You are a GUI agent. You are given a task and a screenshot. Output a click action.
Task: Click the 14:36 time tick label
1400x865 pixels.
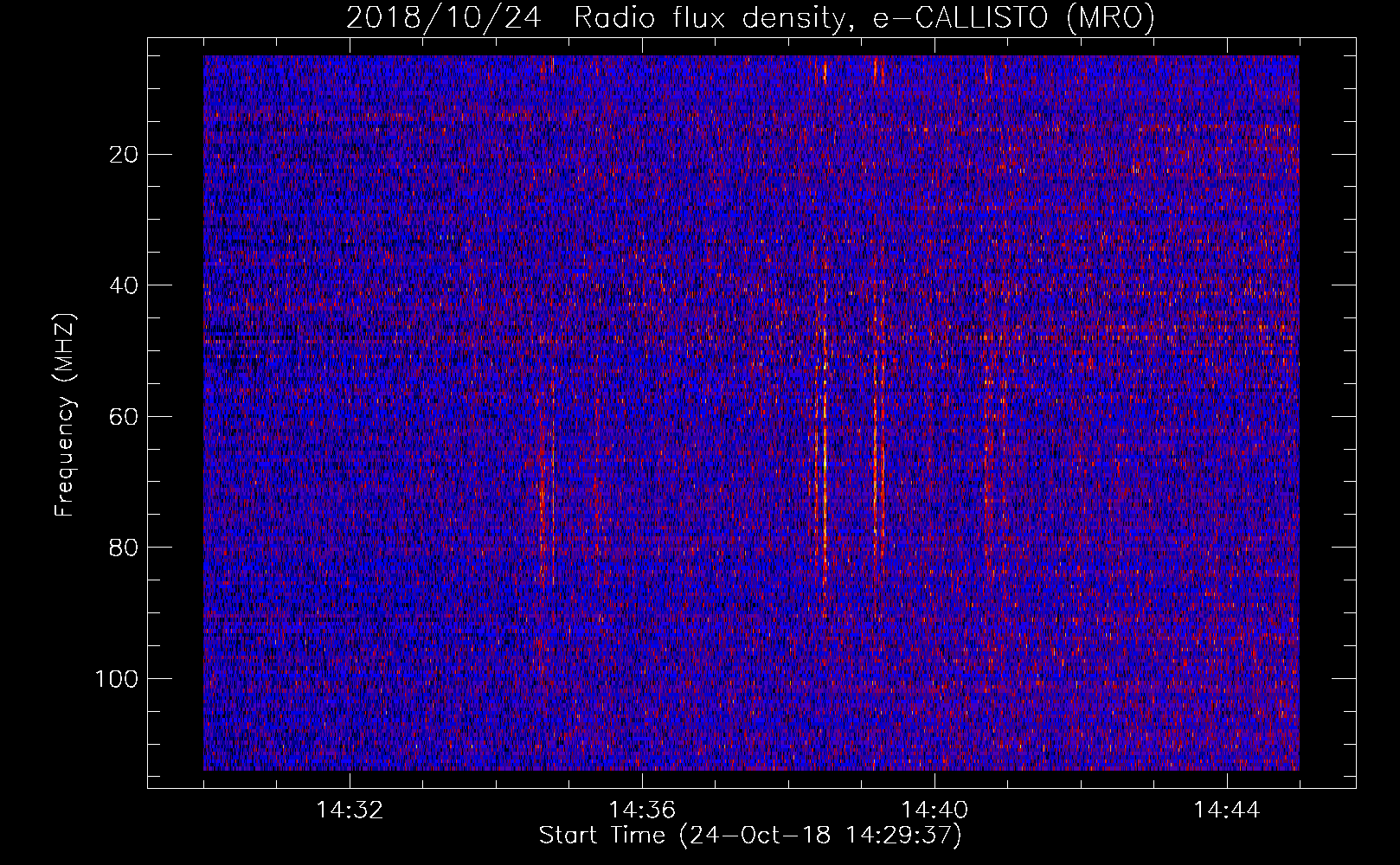point(642,811)
